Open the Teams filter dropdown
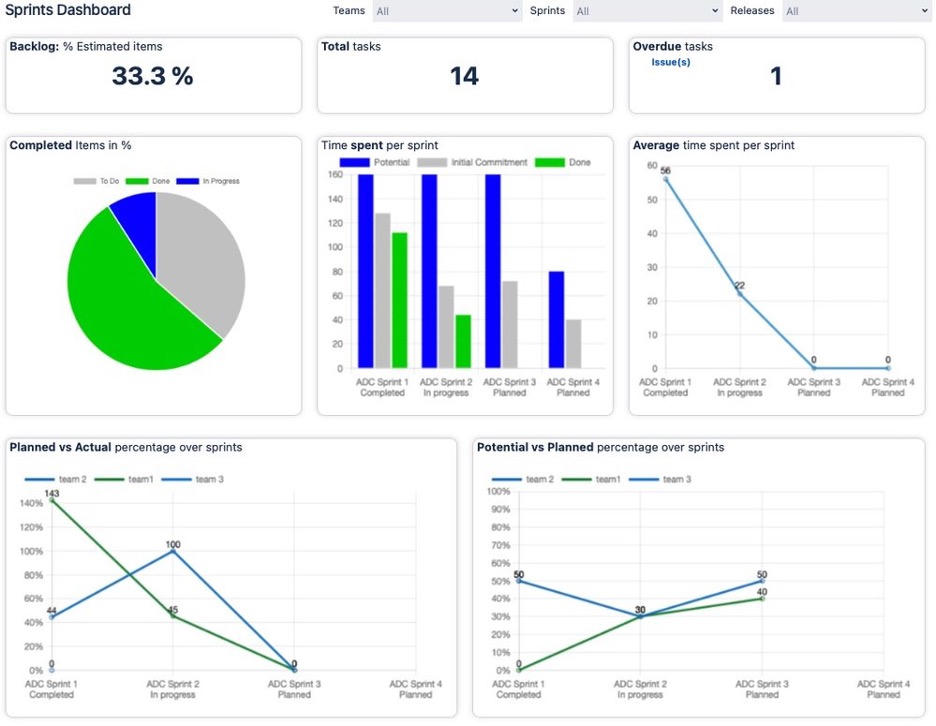This screenshot has height=726, width=936. tap(447, 11)
